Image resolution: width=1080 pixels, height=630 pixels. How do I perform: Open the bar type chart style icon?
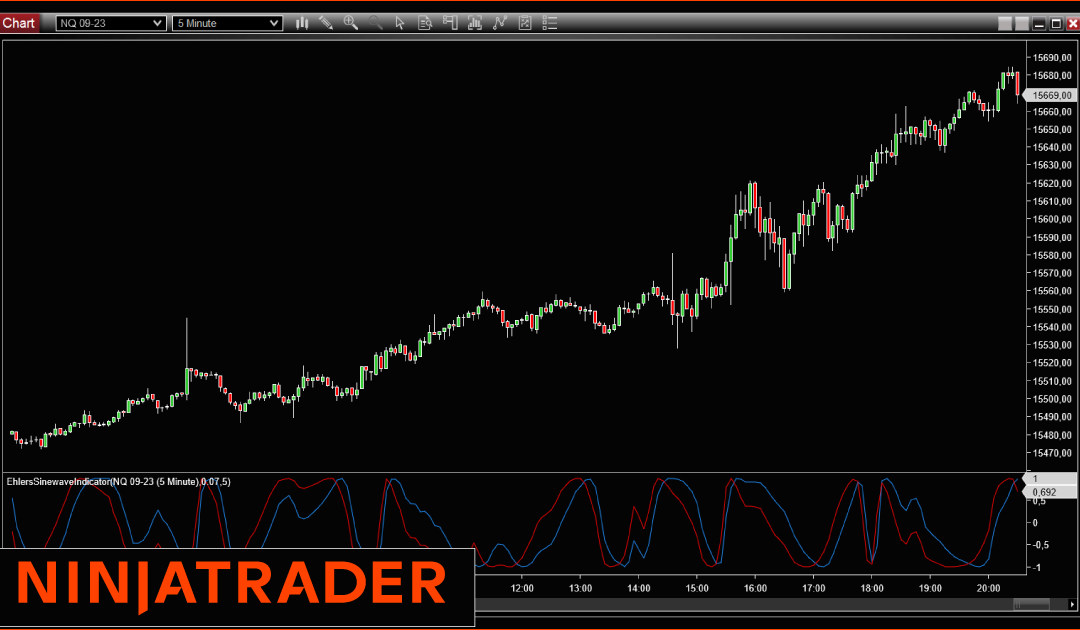[302, 23]
